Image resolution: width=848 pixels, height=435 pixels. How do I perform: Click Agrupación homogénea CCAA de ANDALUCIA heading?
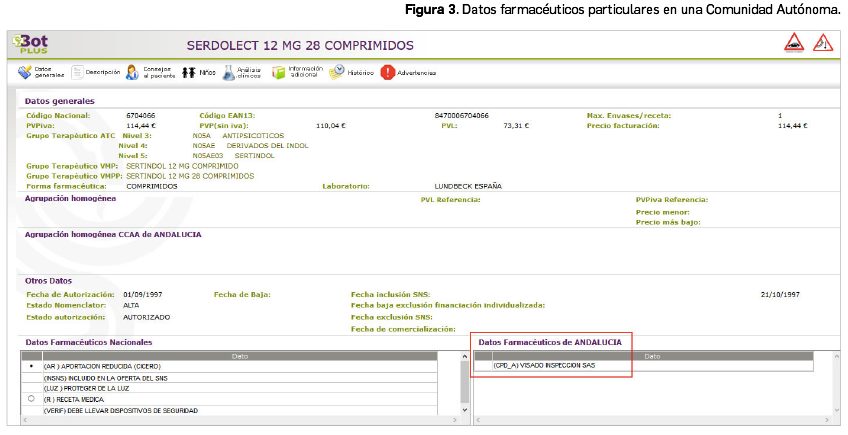click(x=113, y=235)
